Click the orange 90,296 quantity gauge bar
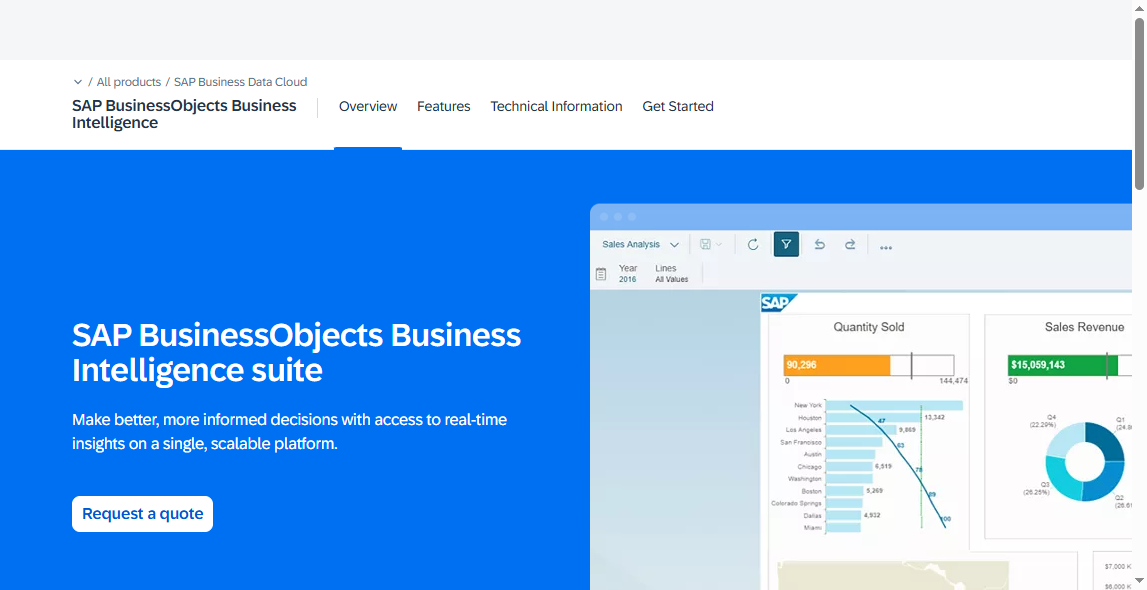Viewport: 1147px width, 590px height. pos(837,365)
